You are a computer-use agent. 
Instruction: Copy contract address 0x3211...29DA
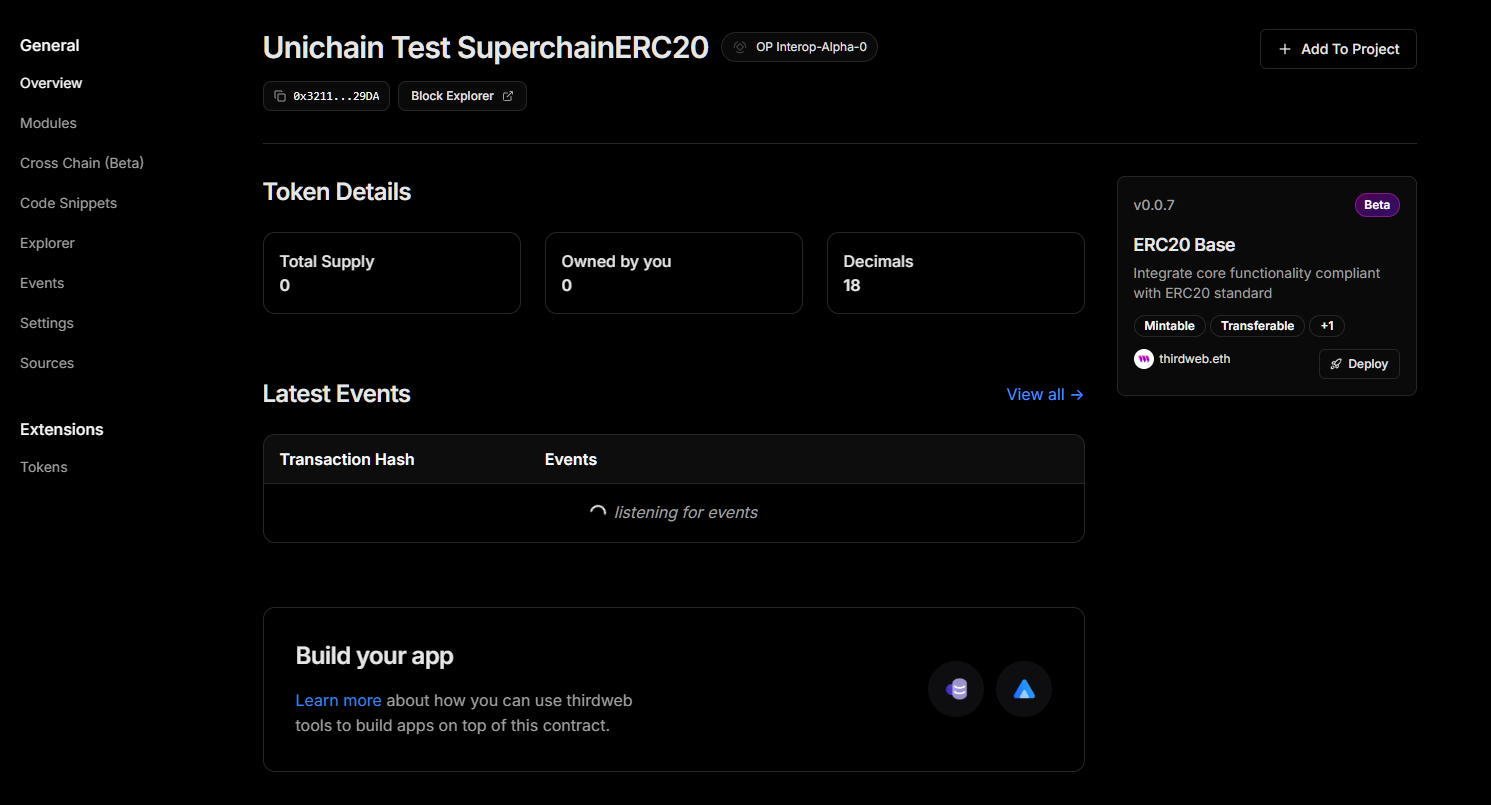326,96
